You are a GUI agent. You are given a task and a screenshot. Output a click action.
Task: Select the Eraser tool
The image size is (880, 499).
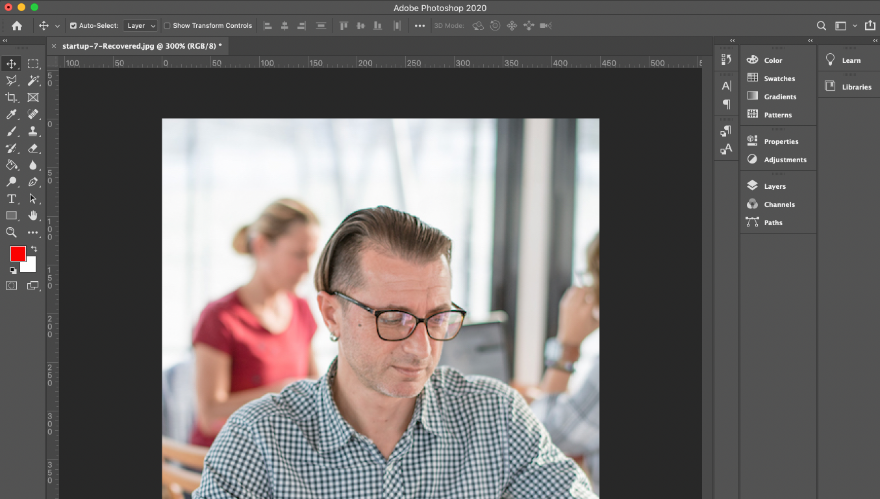33,148
